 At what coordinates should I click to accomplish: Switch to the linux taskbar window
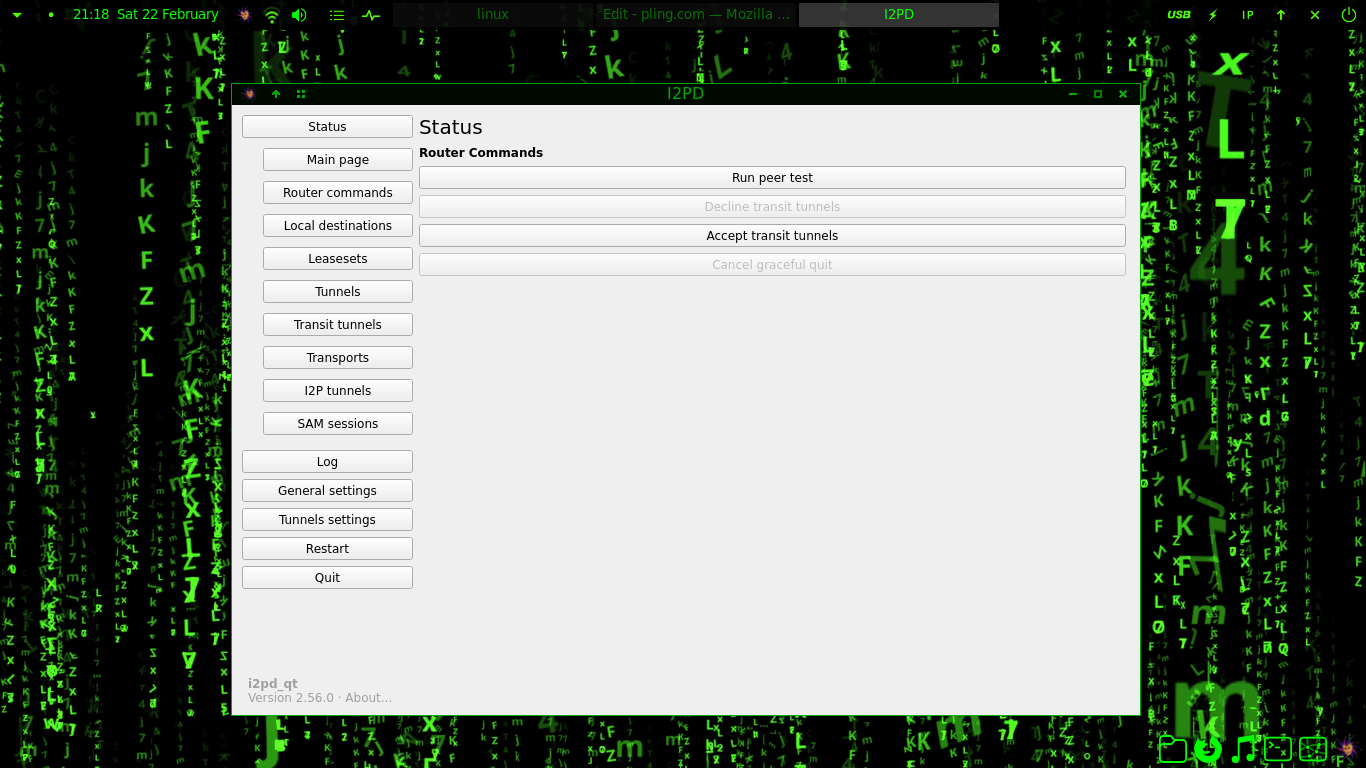493,15
